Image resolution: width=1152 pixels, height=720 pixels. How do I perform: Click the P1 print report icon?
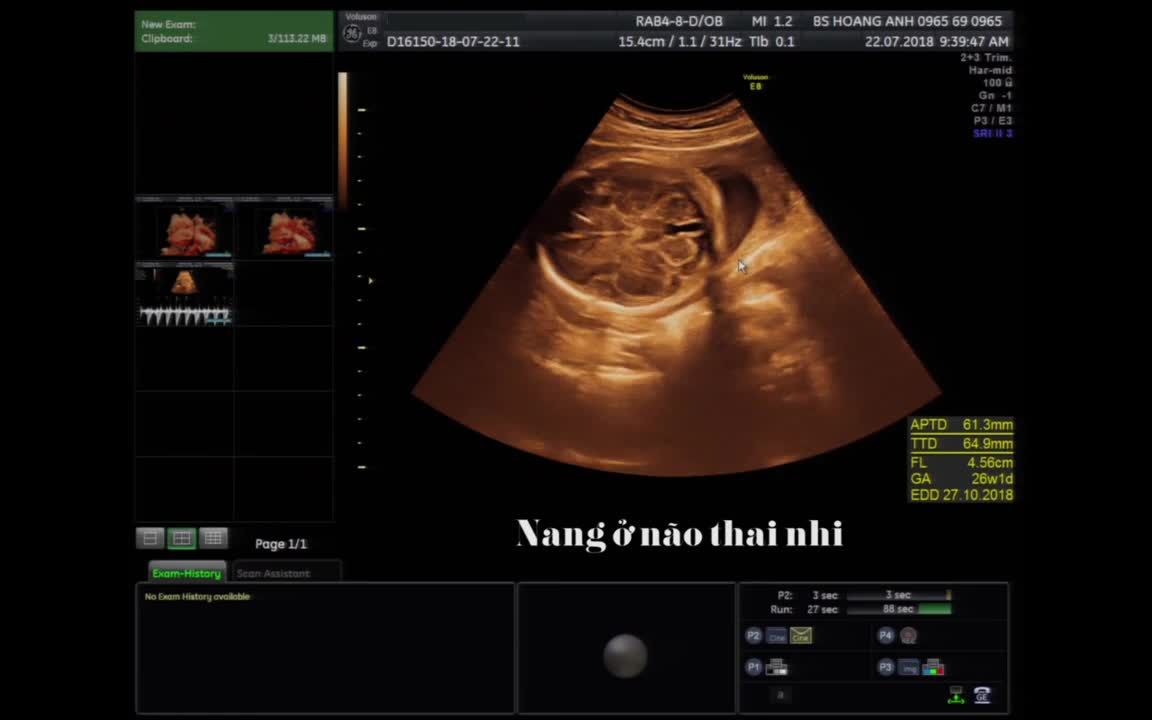pos(776,666)
